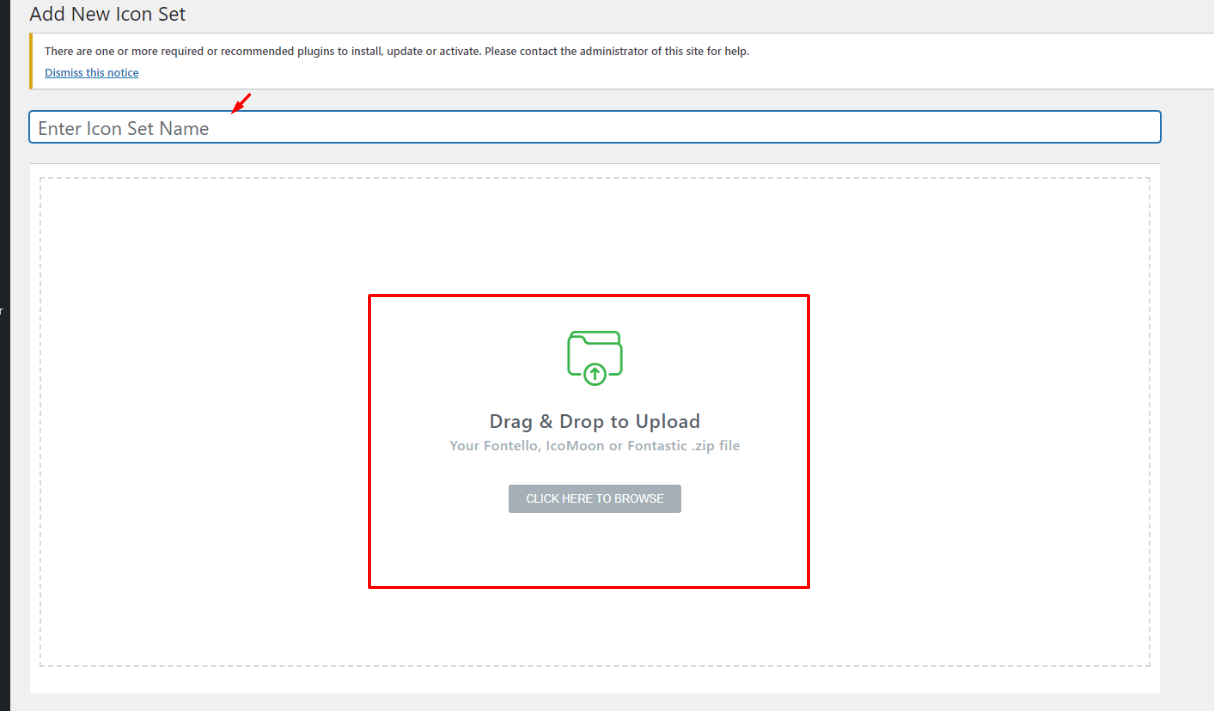Screen dimensions: 1214x711
Task: Click the yellow accent bar of notice
Action: point(31,61)
